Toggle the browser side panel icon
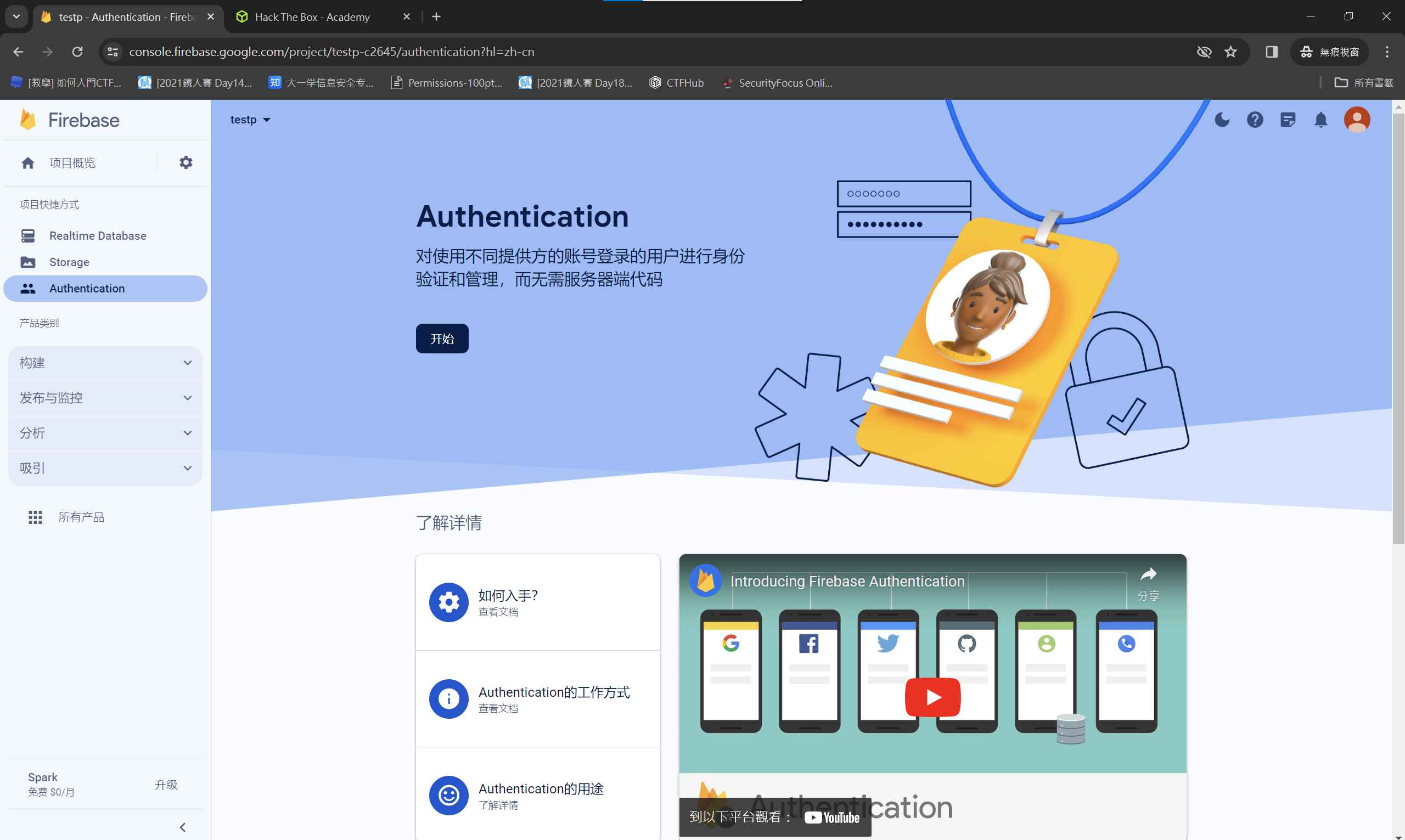 tap(1271, 52)
